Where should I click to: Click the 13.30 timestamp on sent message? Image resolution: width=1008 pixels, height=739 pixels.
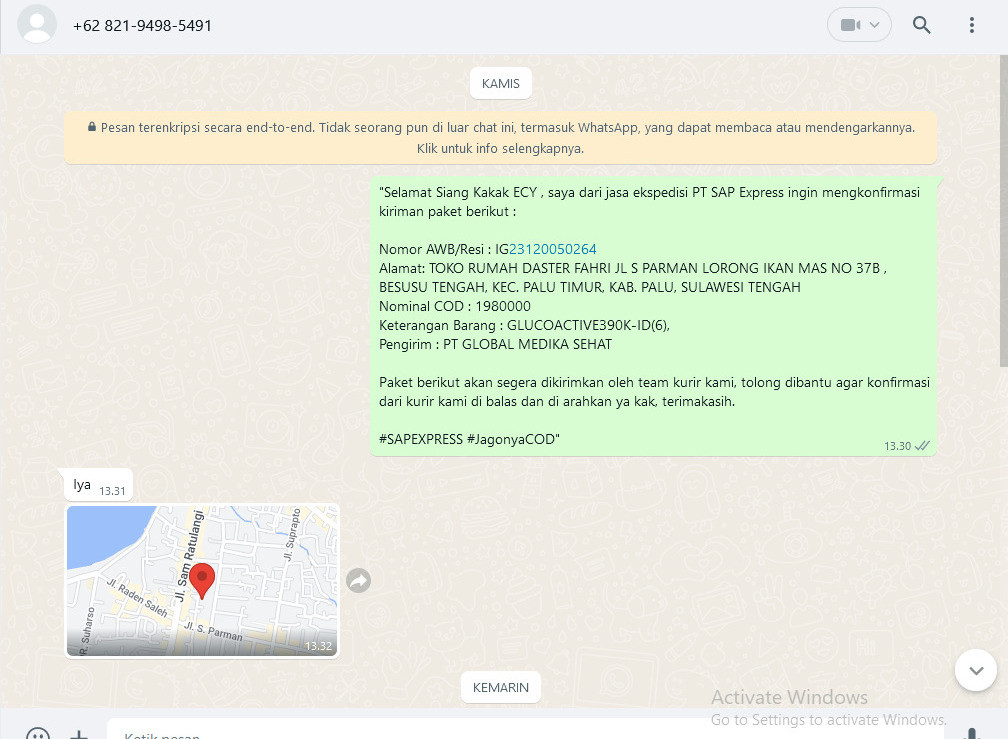point(897,446)
